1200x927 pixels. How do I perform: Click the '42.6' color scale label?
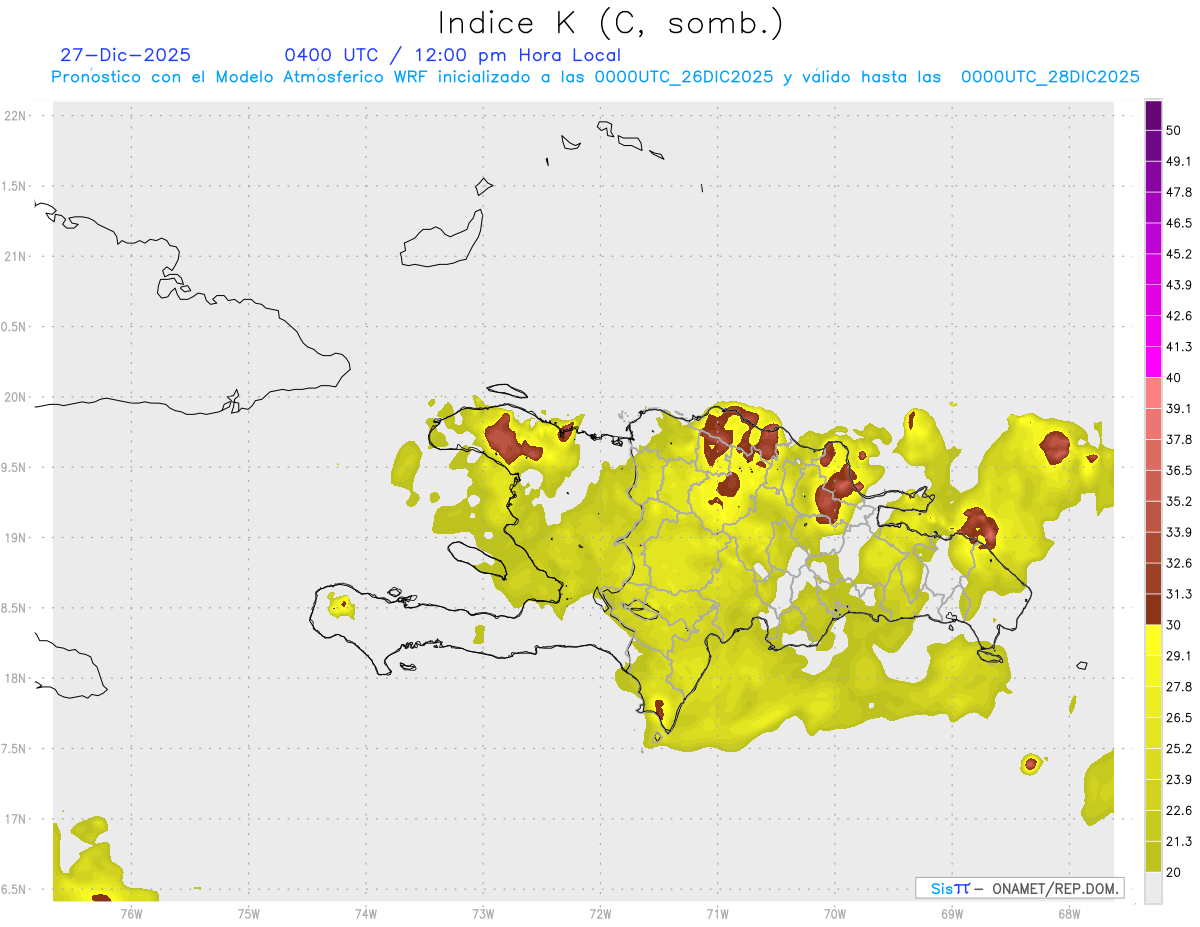click(x=1179, y=316)
